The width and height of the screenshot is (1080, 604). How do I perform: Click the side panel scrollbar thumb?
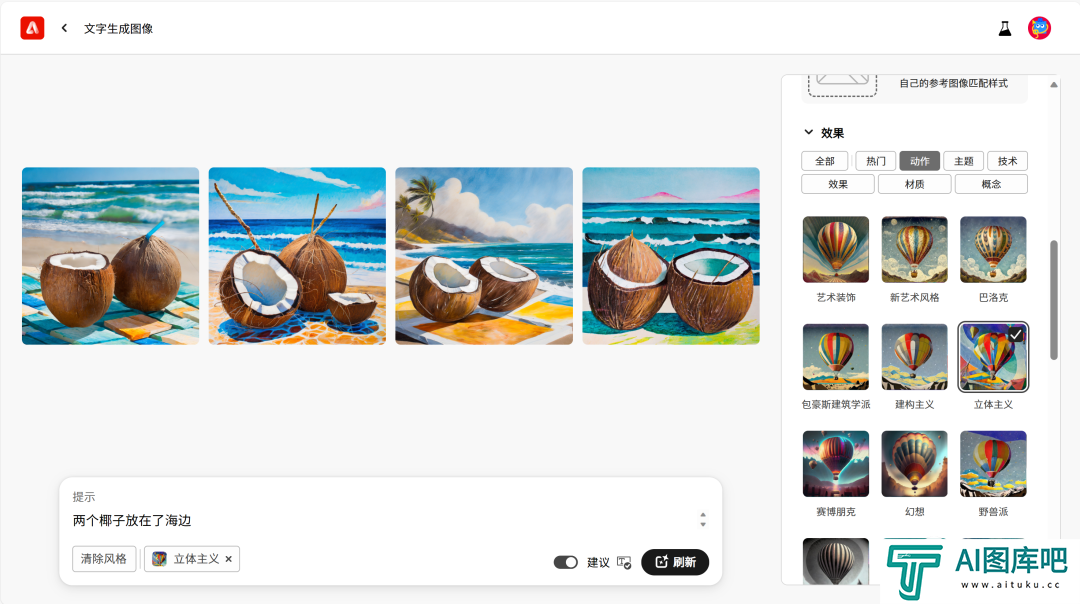click(x=1054, y=300)
